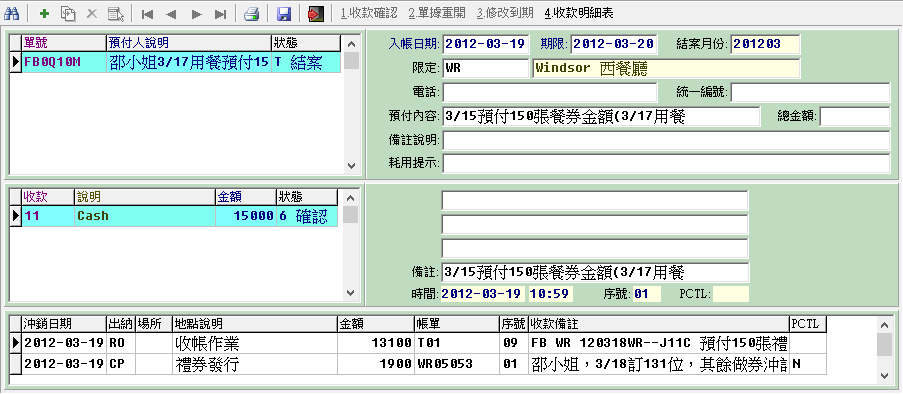
Task: Click the 耗用提示 input field
Action: coord(666,164)
